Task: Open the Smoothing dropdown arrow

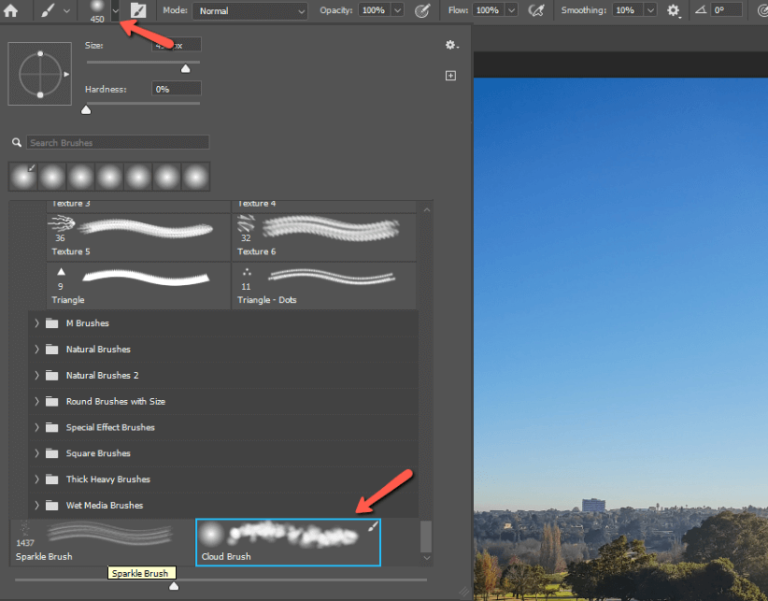Action: click(650, 10)
